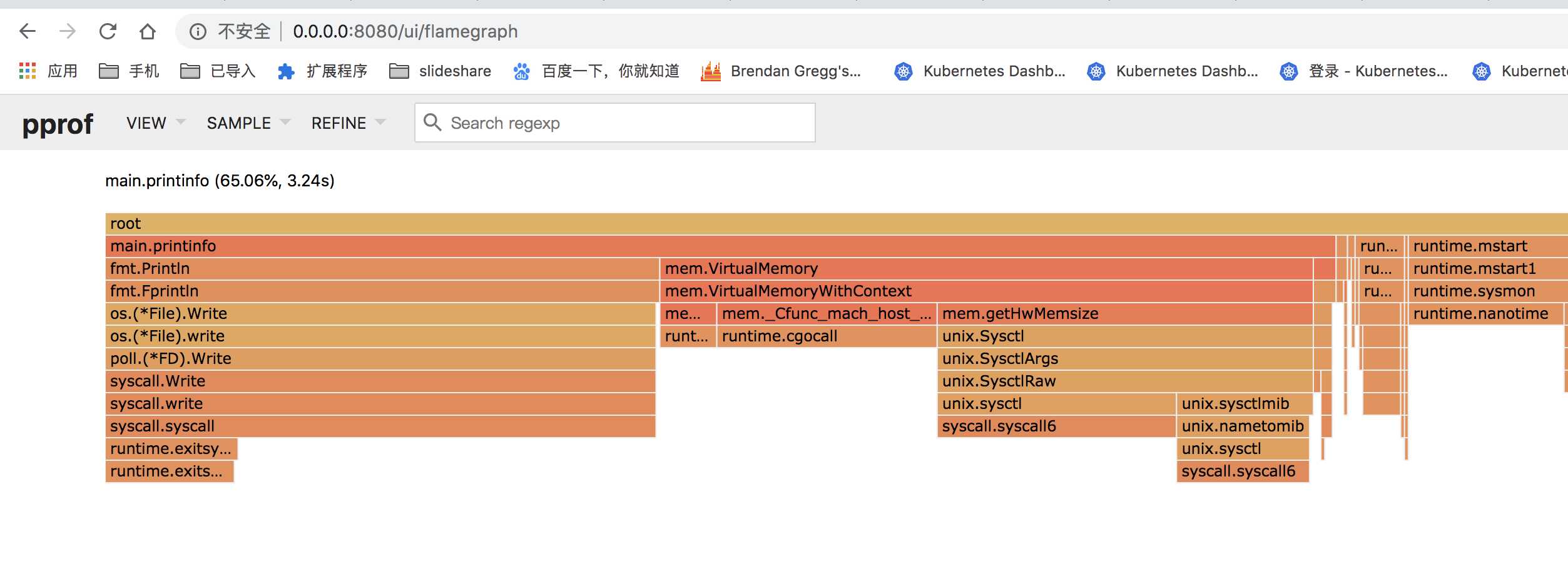Reload the page with refresh icon
1568x569 pixels.
108,31
